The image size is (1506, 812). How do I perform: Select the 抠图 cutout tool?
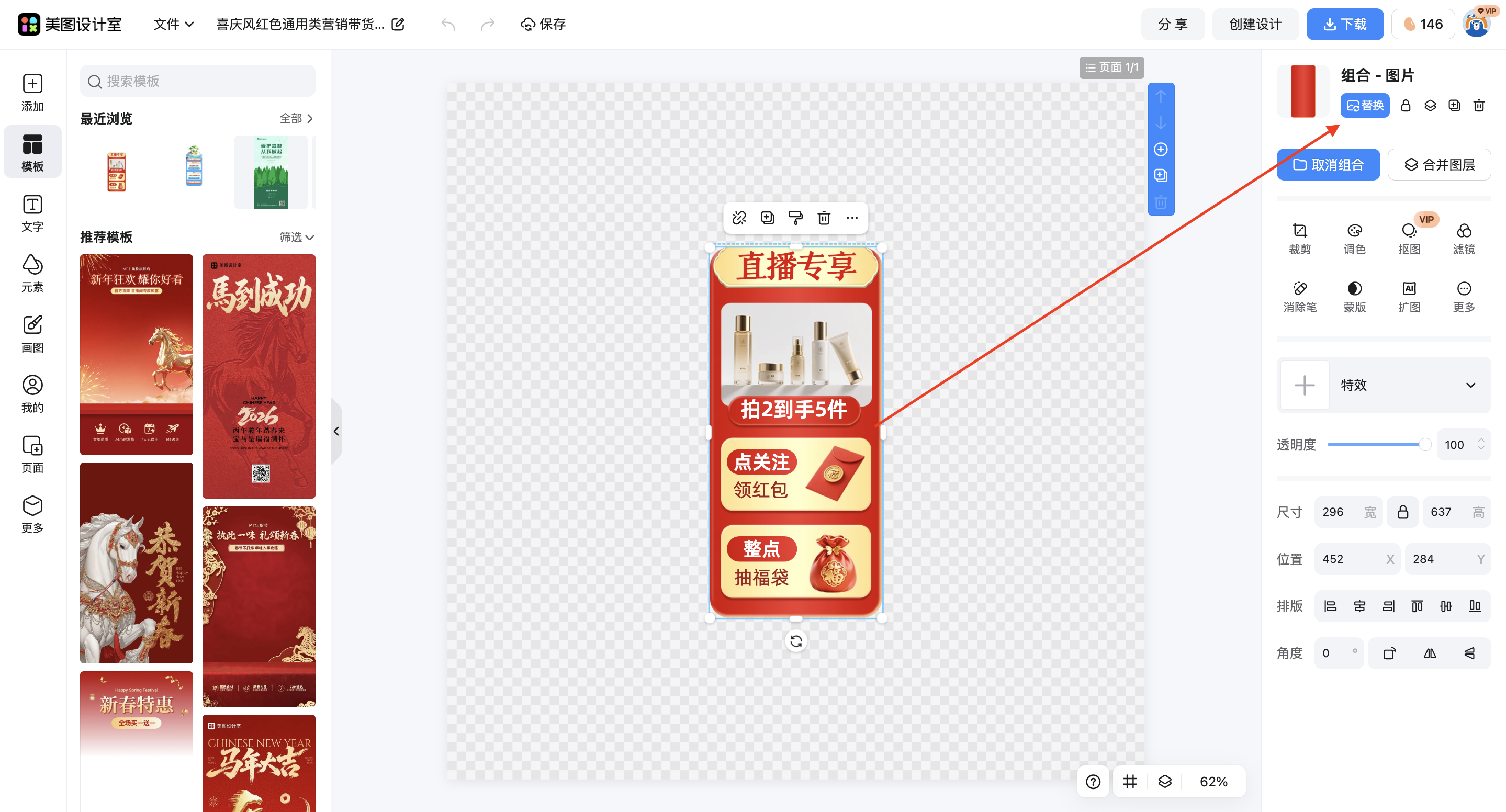tap(1409, 237)
